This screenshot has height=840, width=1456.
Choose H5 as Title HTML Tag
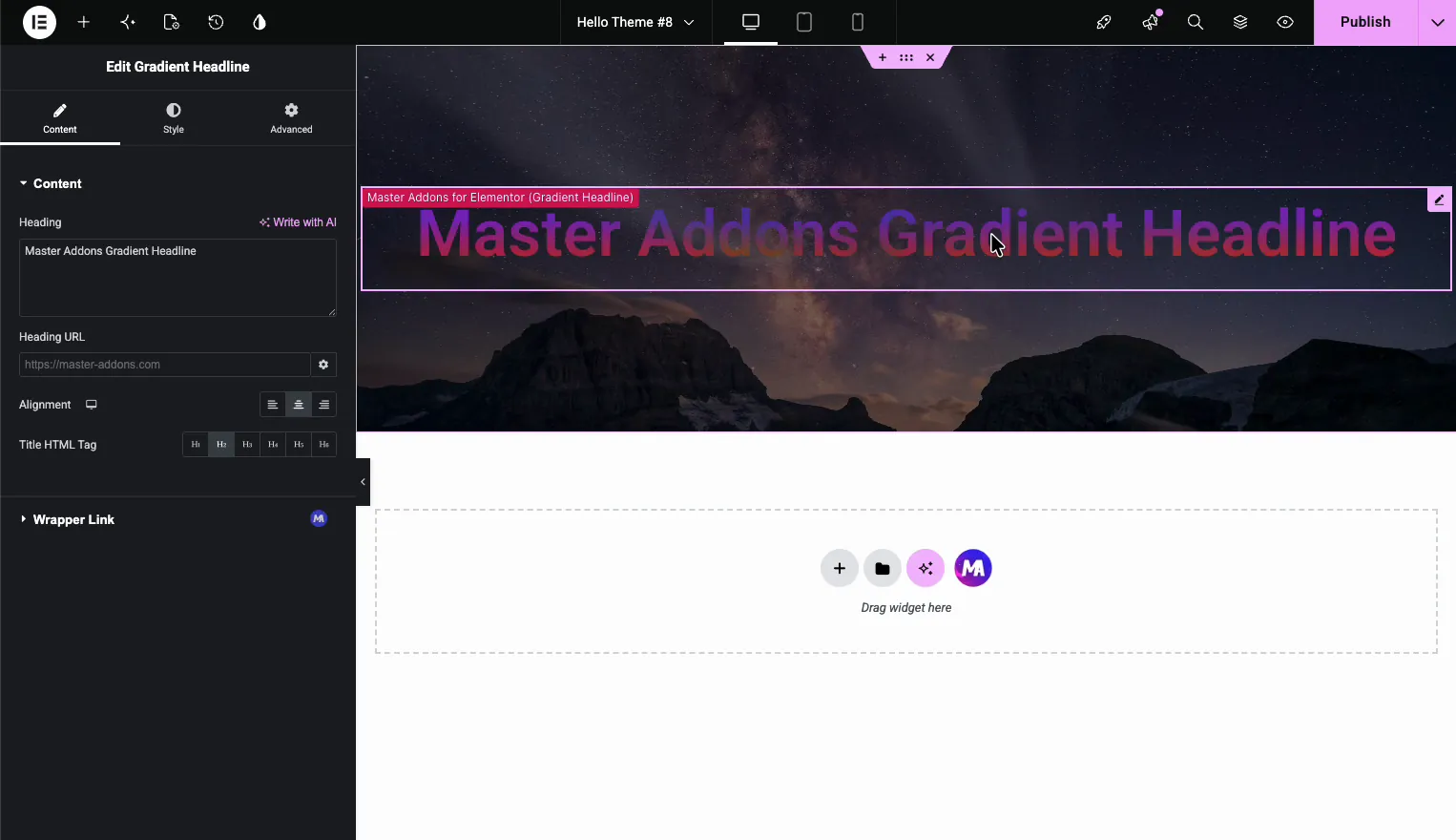click(299, 445)
